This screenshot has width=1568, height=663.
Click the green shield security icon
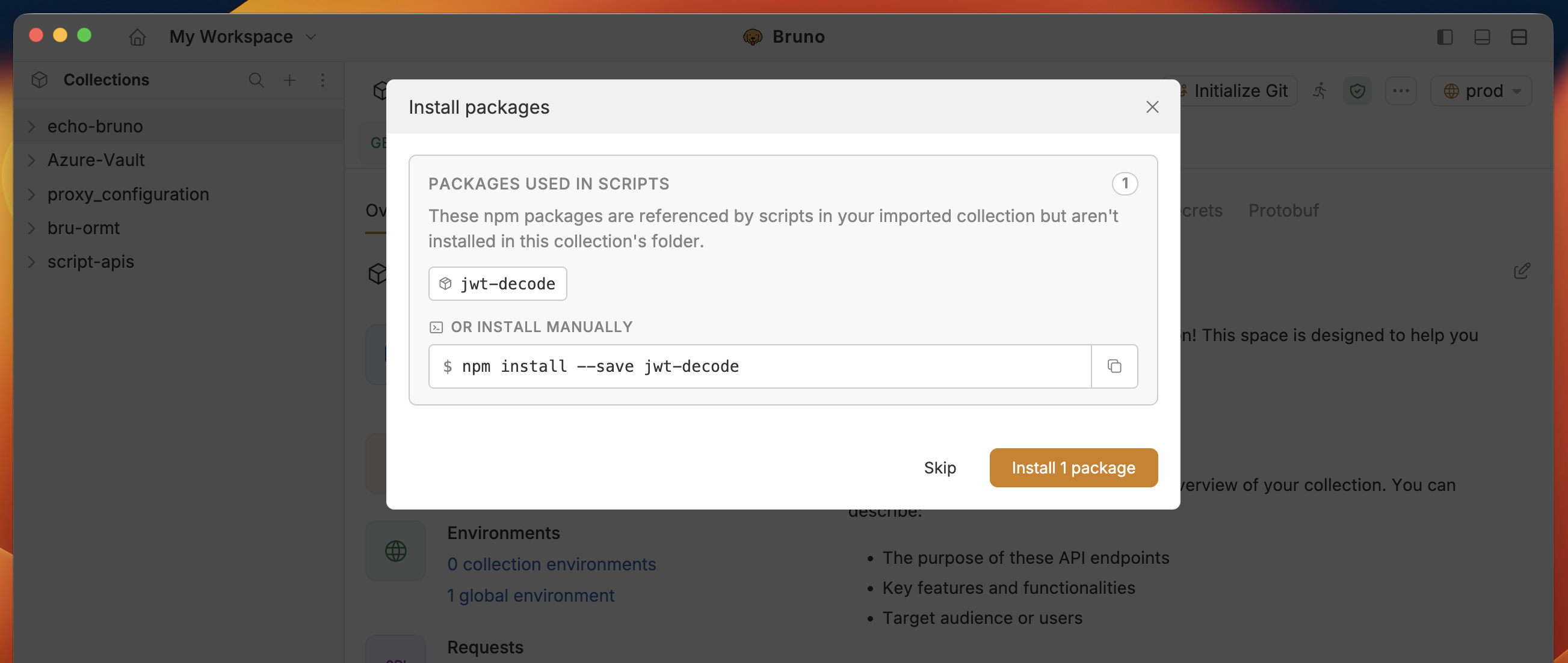1357,91
